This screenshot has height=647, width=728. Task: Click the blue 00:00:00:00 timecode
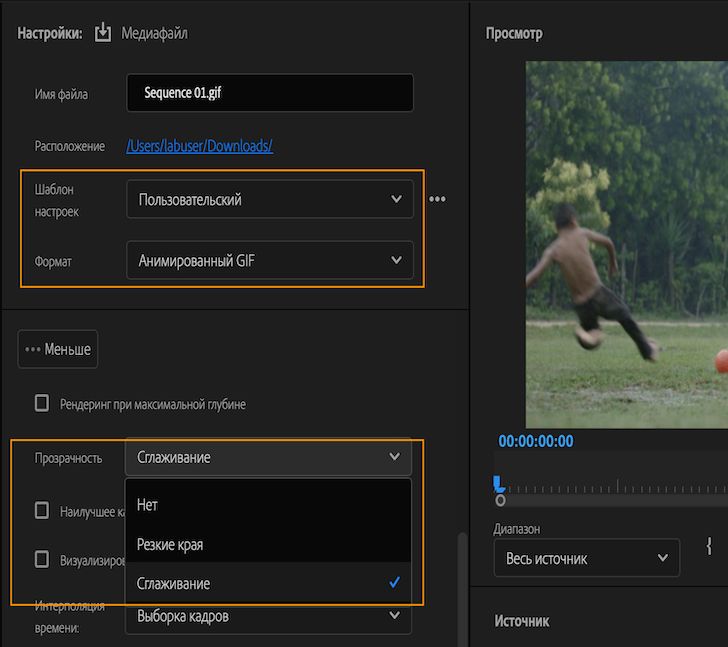click(x=536, y=441)
